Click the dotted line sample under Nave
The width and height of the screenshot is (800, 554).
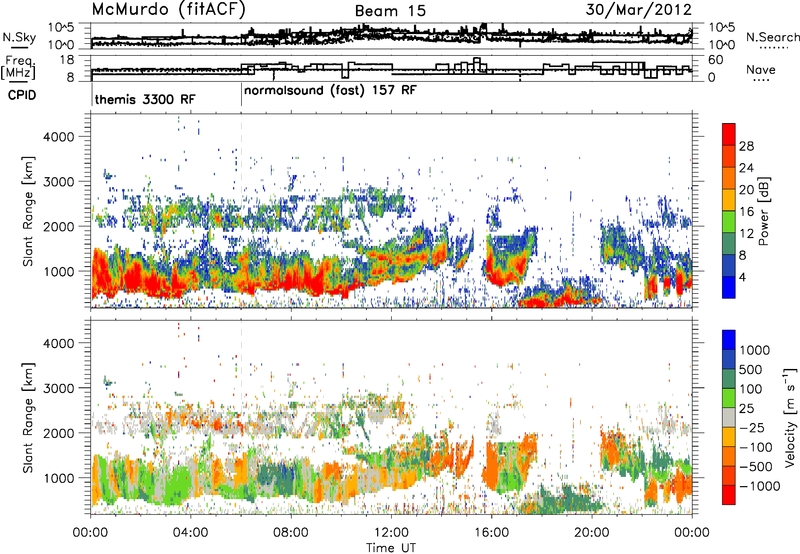[x=761, y=80]
